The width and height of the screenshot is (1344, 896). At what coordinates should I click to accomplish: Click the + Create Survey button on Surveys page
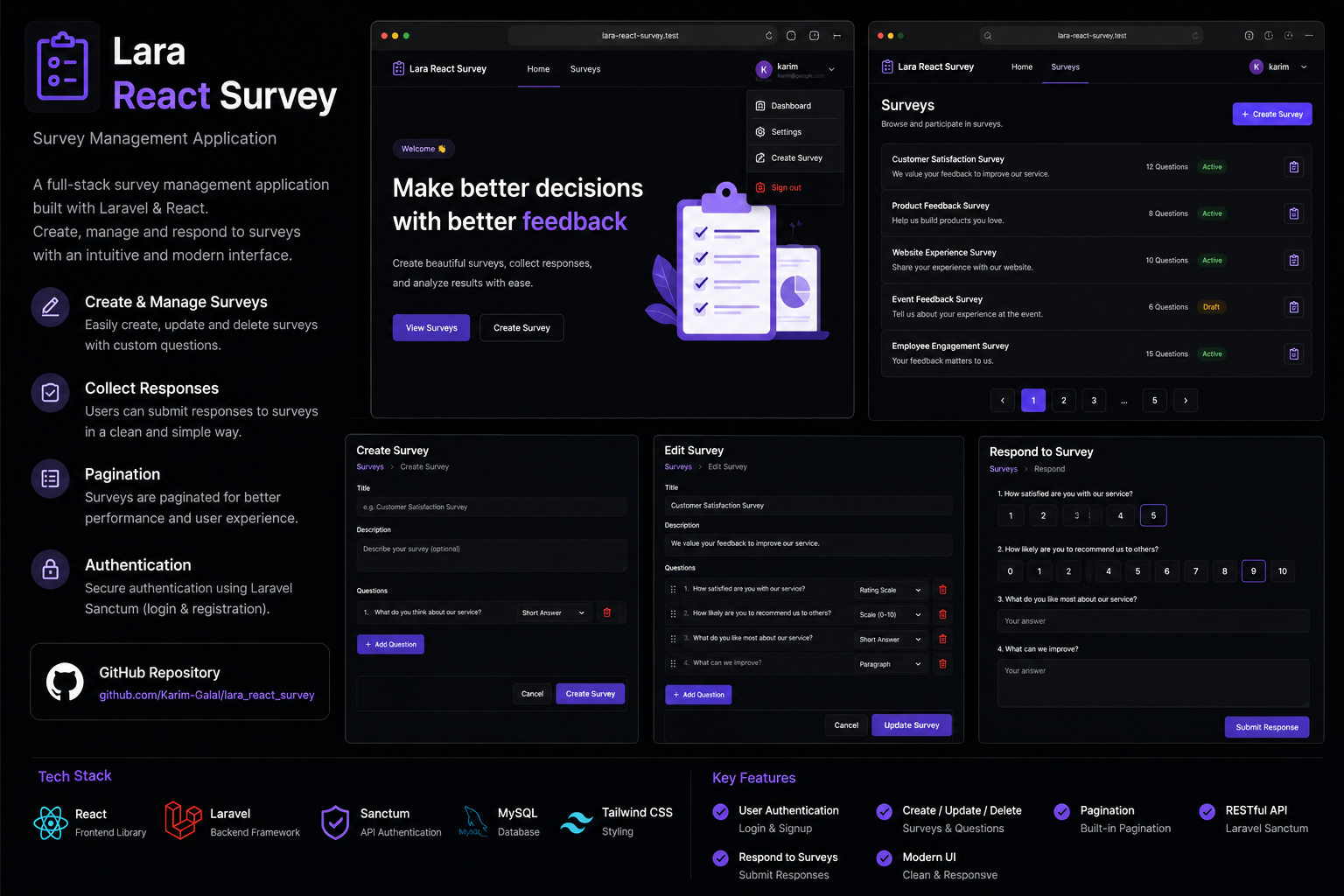(1271, 114)
